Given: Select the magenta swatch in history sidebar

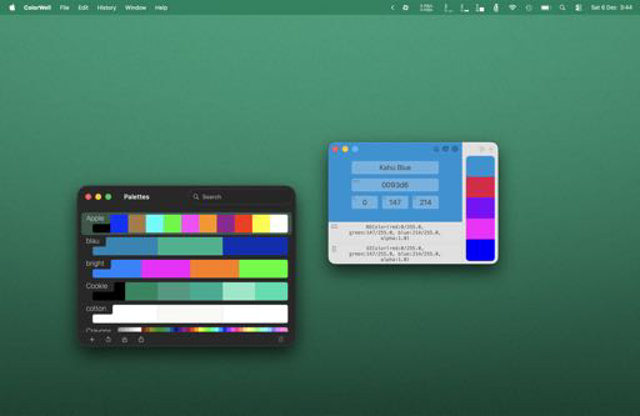Looking at the screenshot, I should coord(480,229).
